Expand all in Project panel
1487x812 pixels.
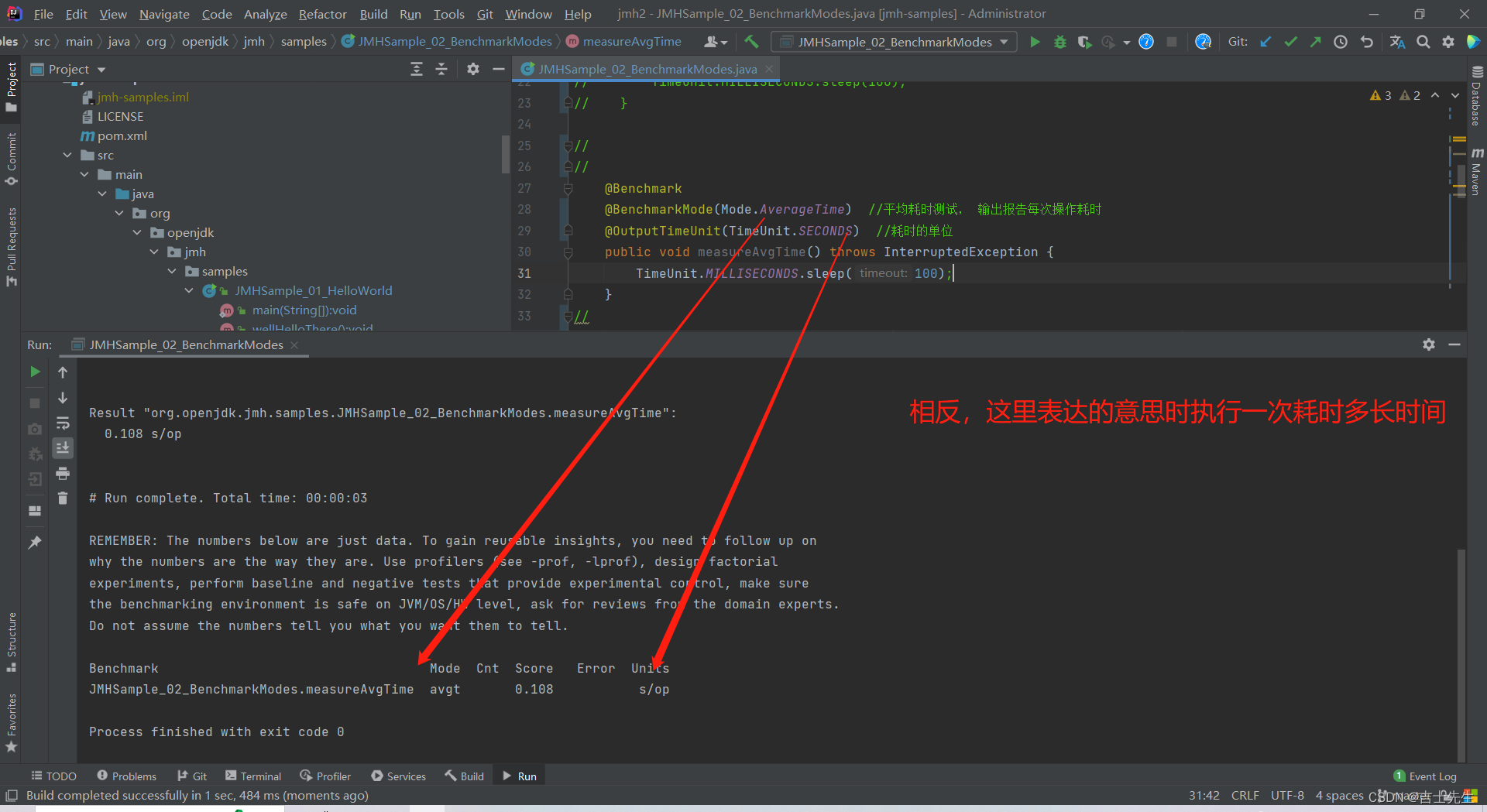tap(417, 69)
